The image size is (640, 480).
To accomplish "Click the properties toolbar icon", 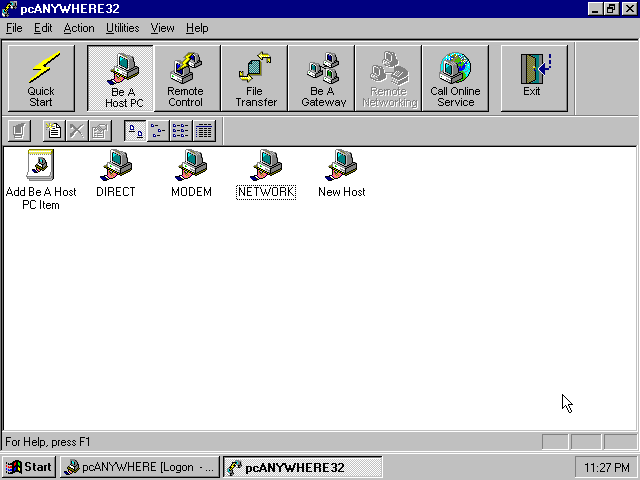I will click(100, 131).
